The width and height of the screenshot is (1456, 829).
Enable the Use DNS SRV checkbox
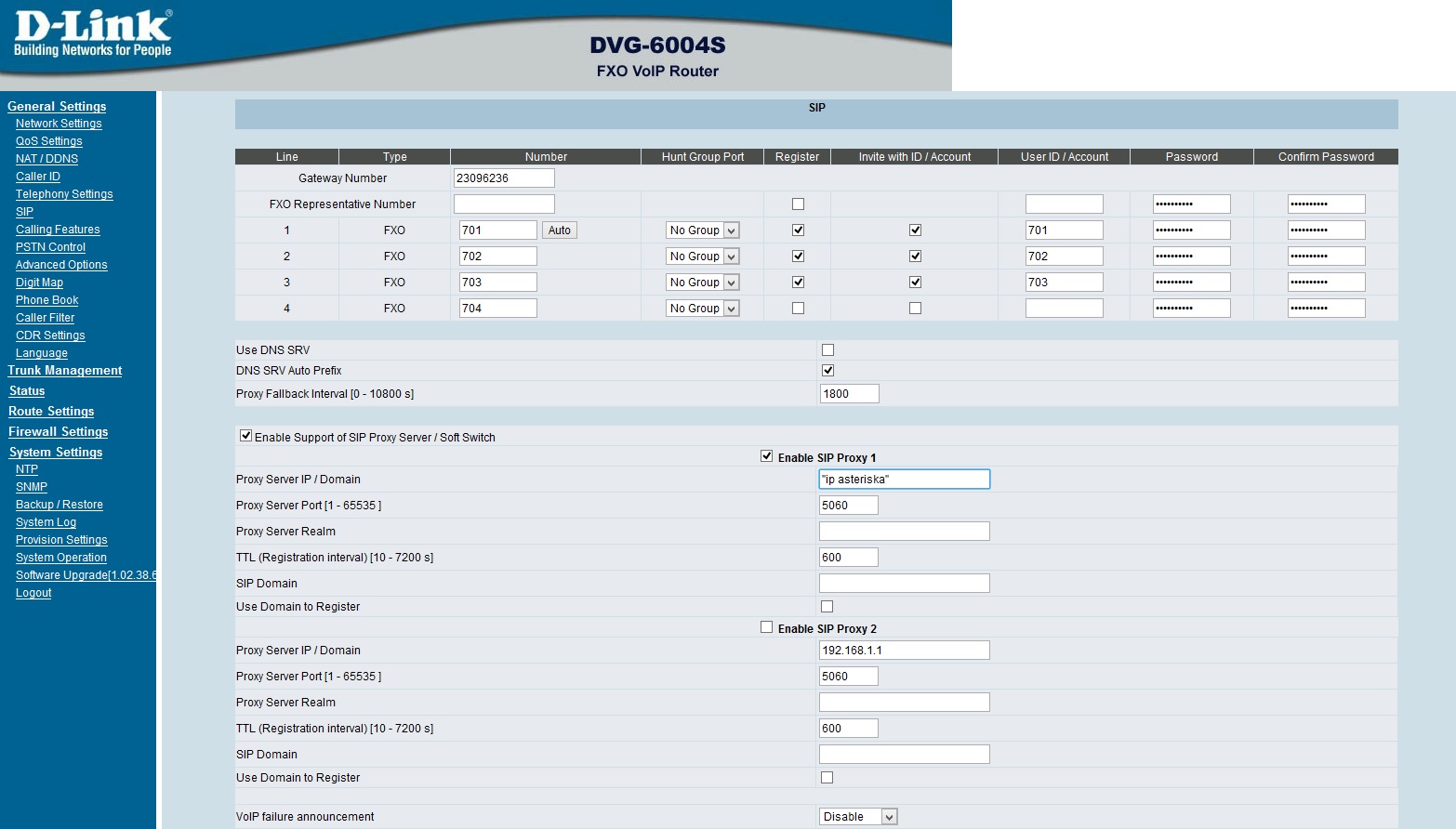(x=827, y=350)
